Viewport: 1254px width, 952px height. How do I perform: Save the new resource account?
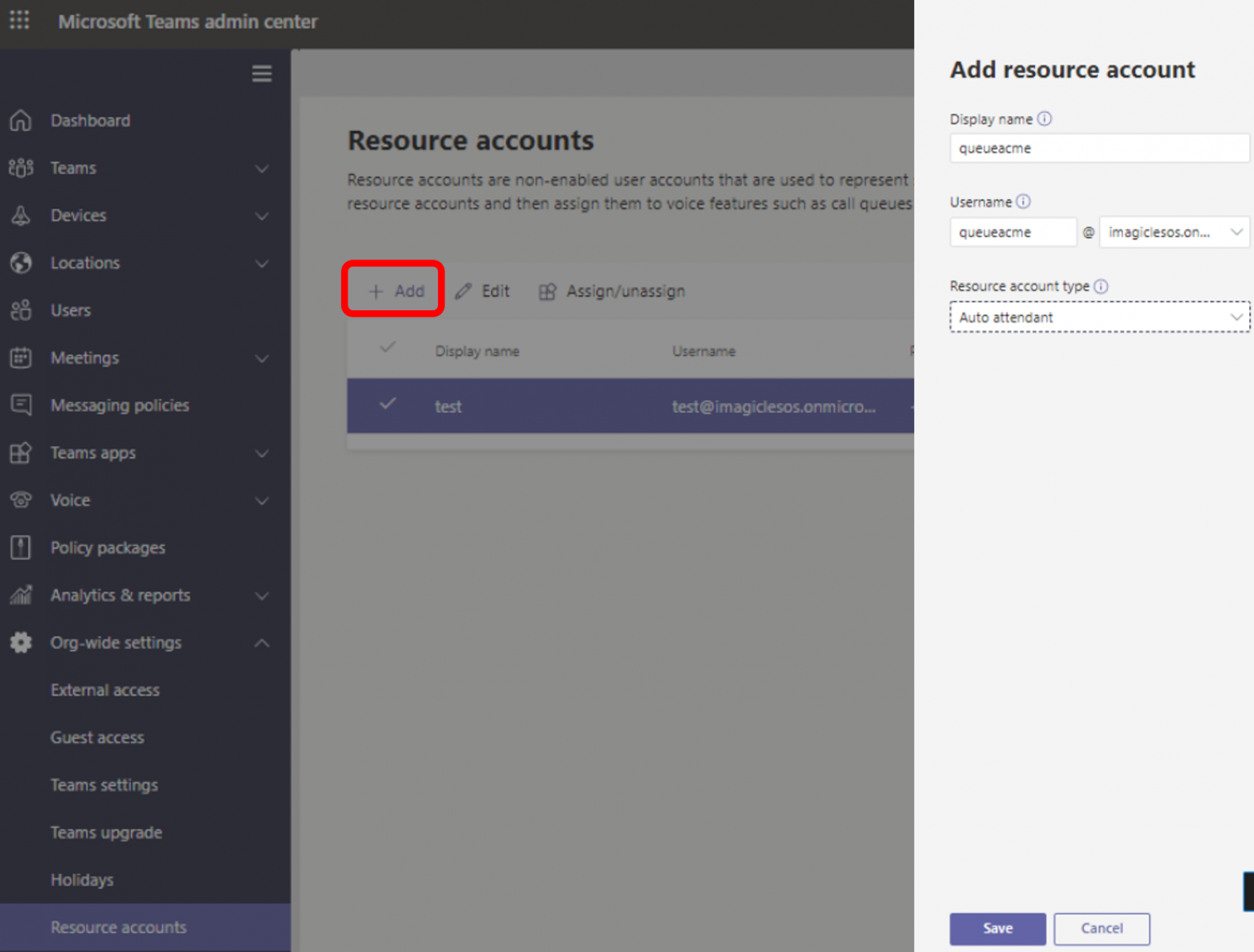pos(997,928)
